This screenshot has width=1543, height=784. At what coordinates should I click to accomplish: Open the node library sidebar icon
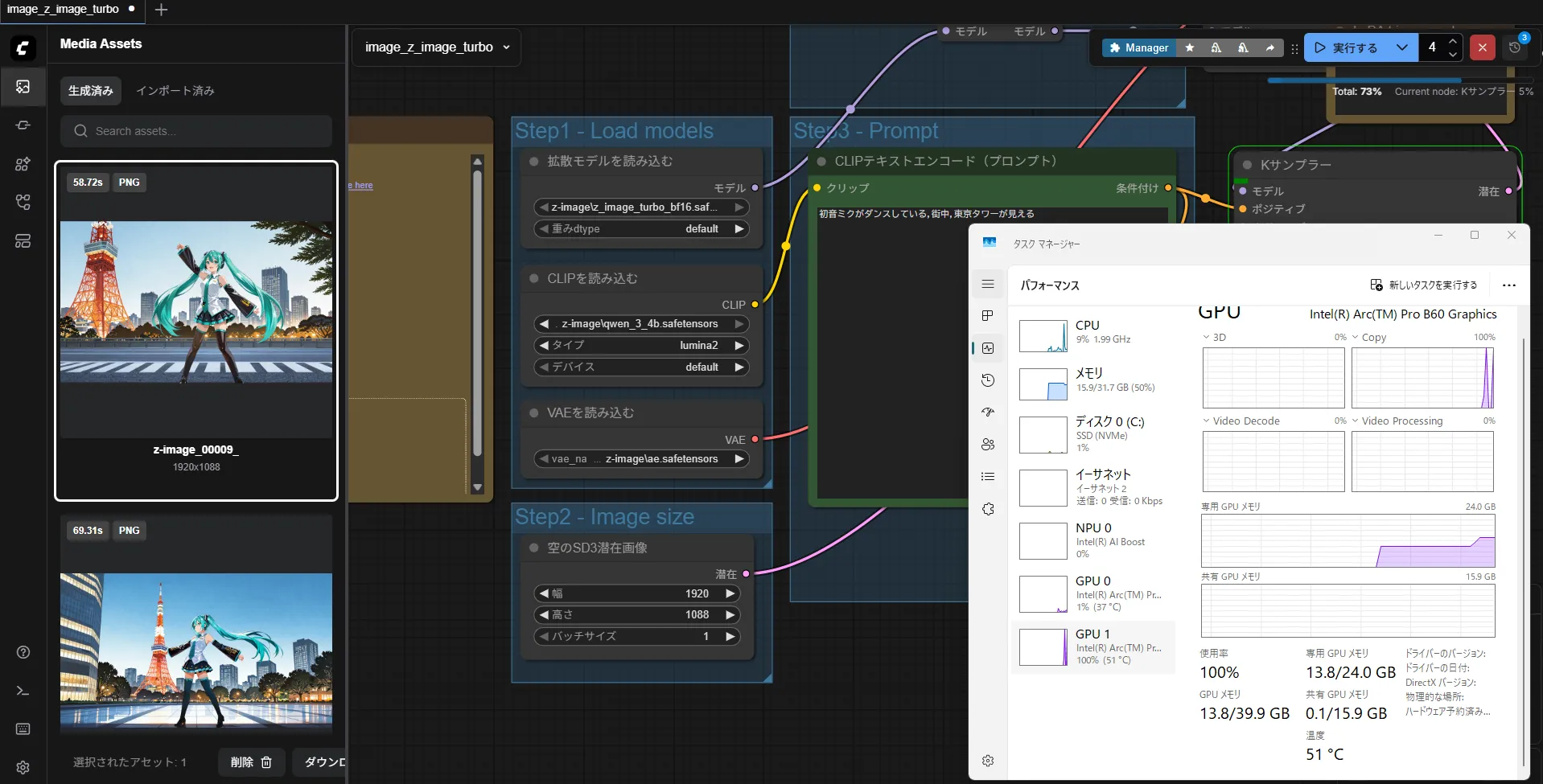[x=23, y=164]
